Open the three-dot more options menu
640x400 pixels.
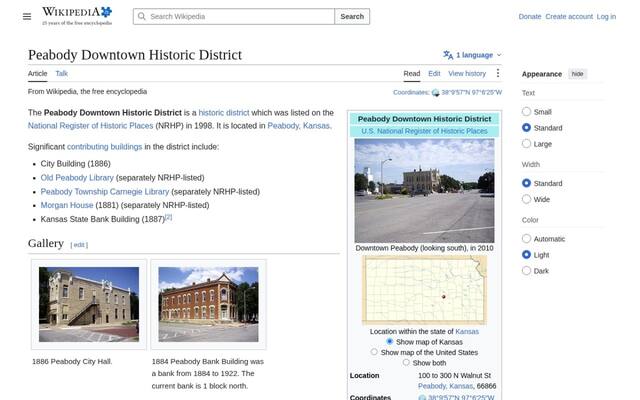[498, 73]
